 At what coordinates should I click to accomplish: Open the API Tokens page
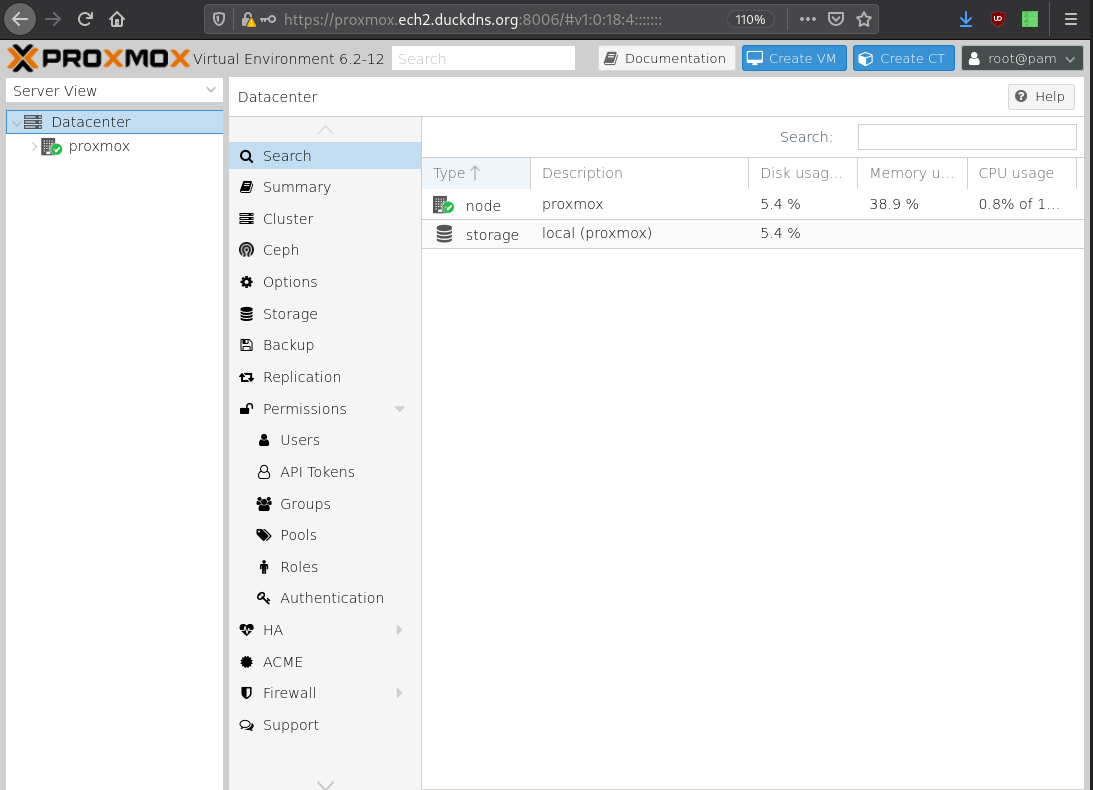pos(325,472)
